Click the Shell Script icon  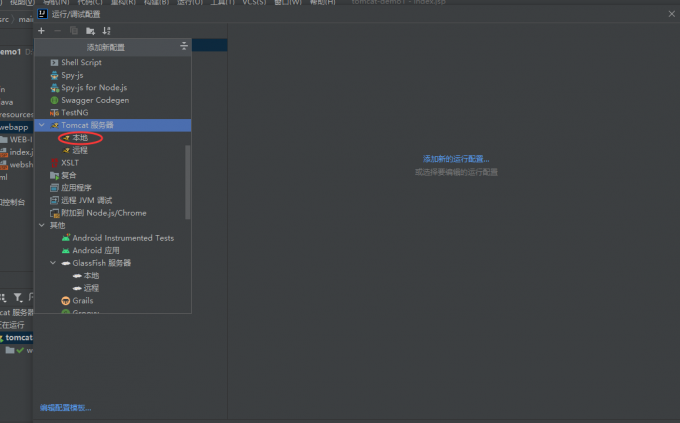[x=54, y=63]
